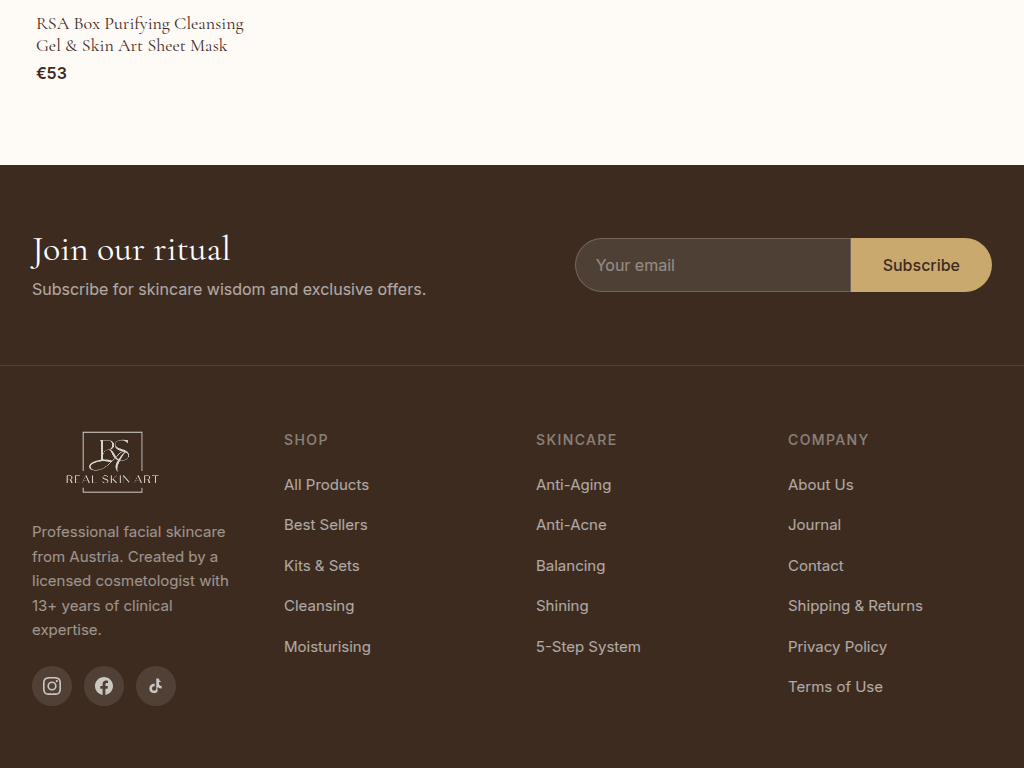This screenshot has height=768, width=1024.
Task: Open RSA Box Purifying Cleansing Gel product
Action: 140,35
